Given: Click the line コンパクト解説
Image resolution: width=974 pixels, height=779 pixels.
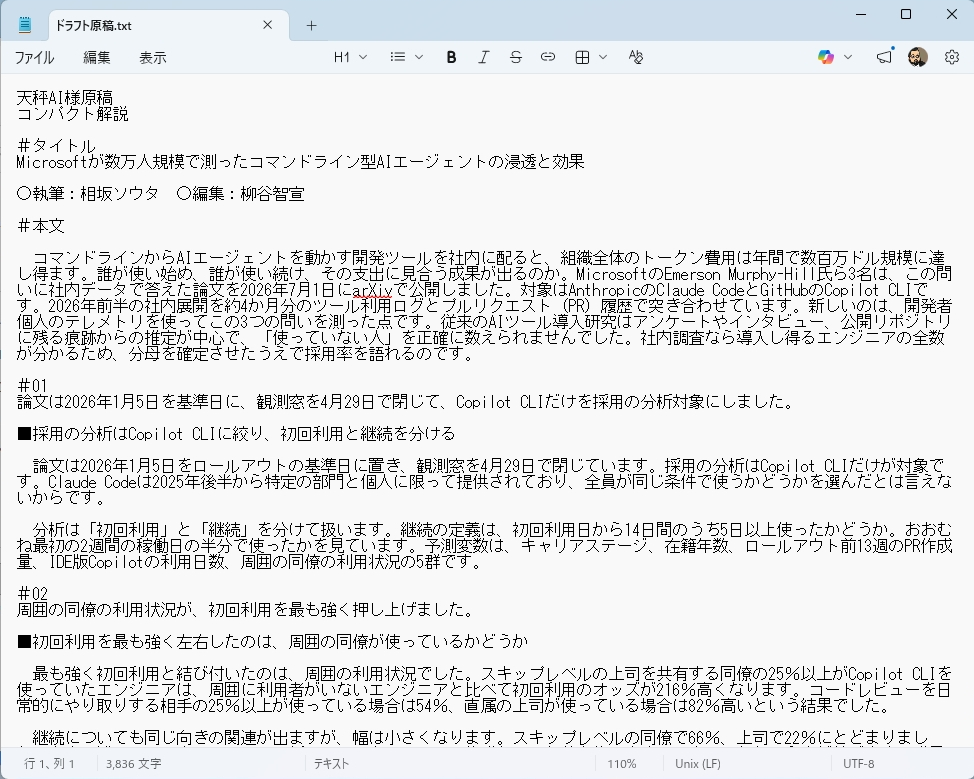Looking at the screenshot, I should [x=73, y=114].
